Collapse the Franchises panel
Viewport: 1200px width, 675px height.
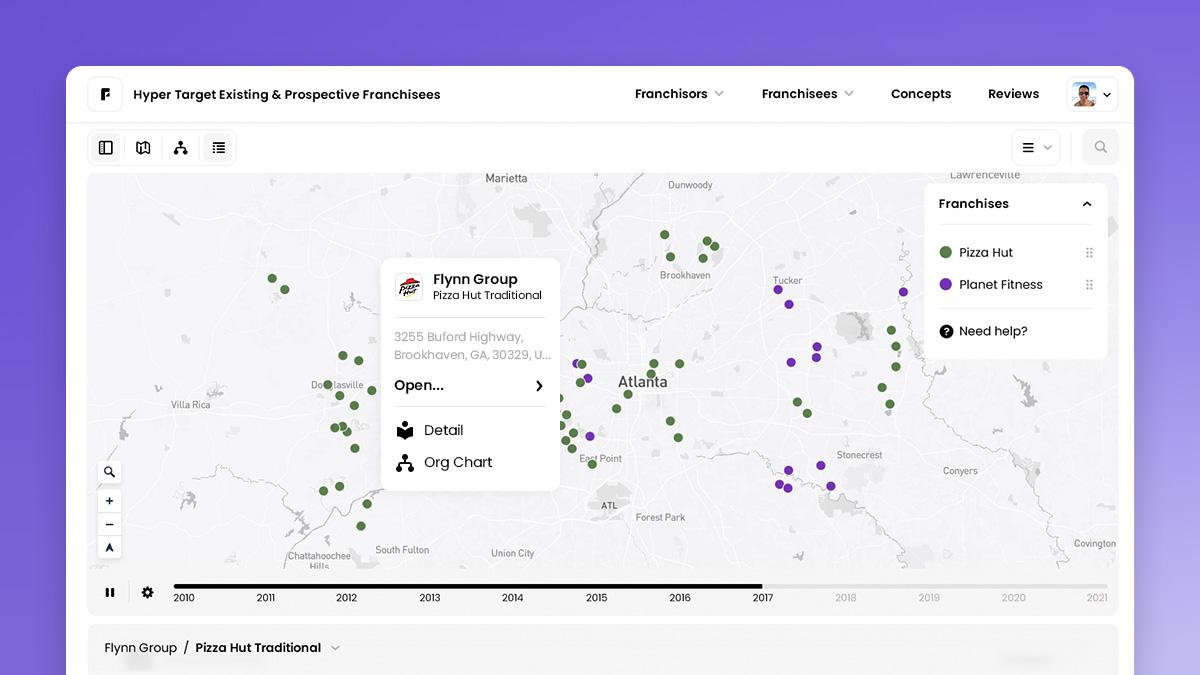(x=1086, y=203)
